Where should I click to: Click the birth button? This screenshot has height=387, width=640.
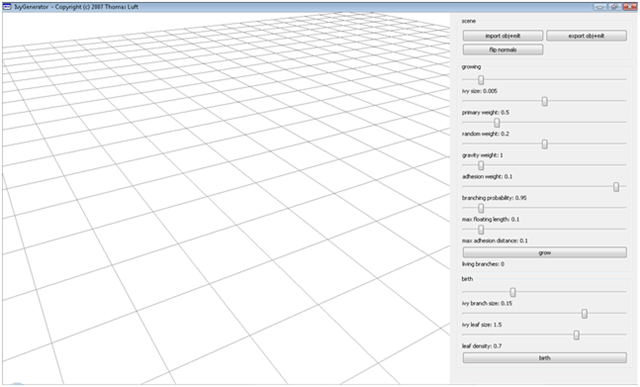pos(544,358)
